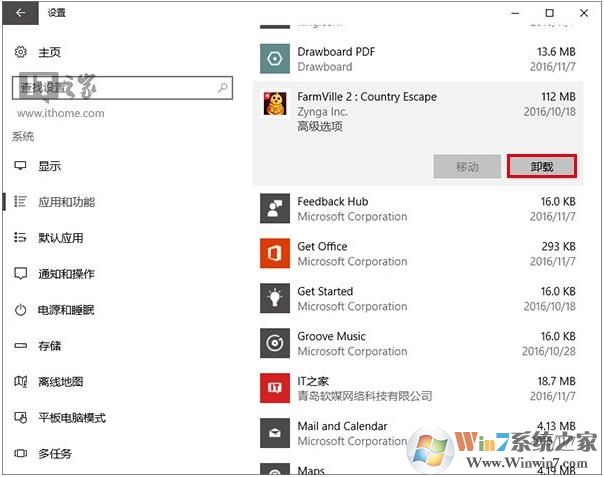The image size is (604, 477).
Task: Select the Mail and Calendar entry
Action: coord(418,433)
